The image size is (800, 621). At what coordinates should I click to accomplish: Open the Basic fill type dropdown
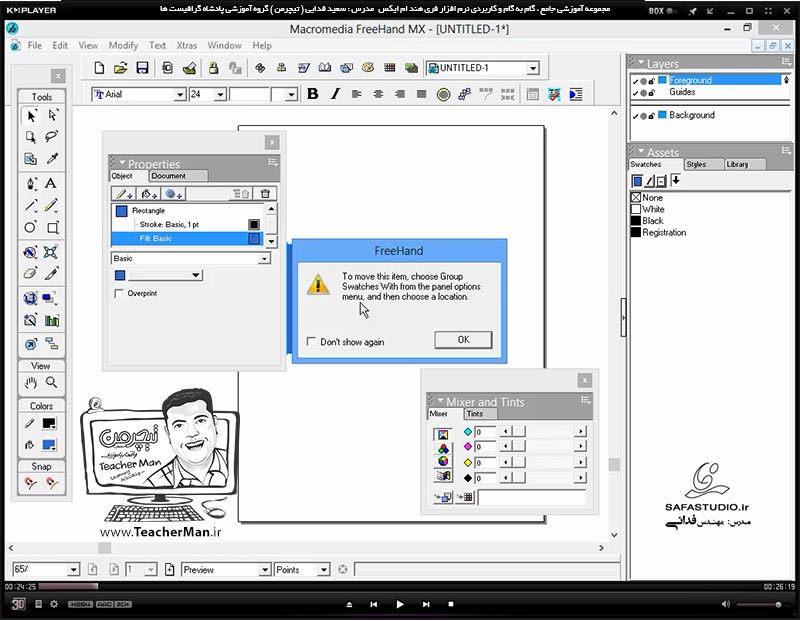264,259
